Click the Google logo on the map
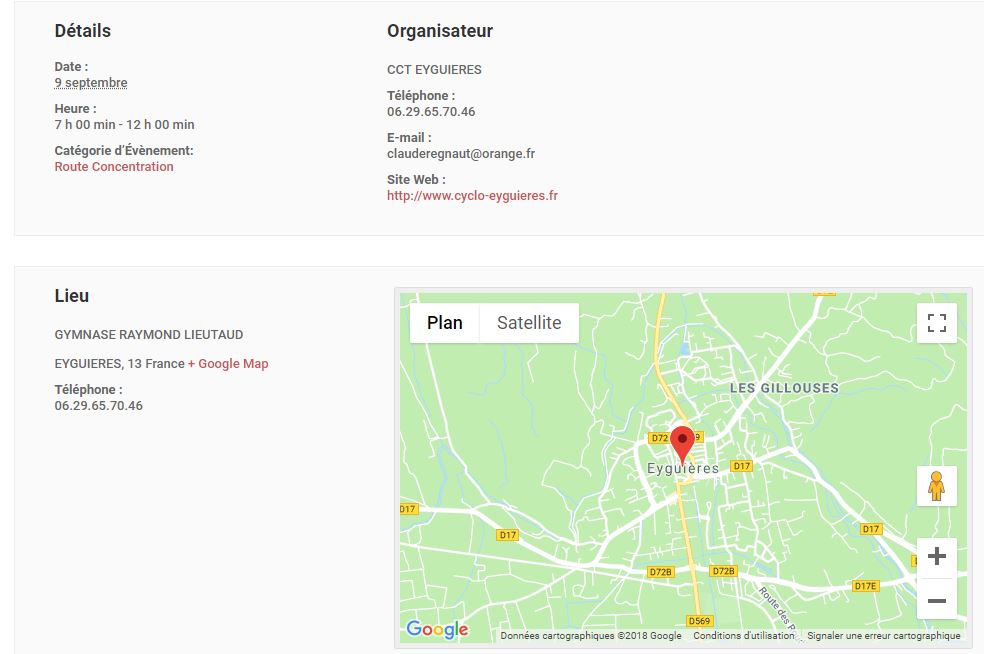Image resolution: width=984 pixels, height=654 pixels. click(x=437, y=629)
